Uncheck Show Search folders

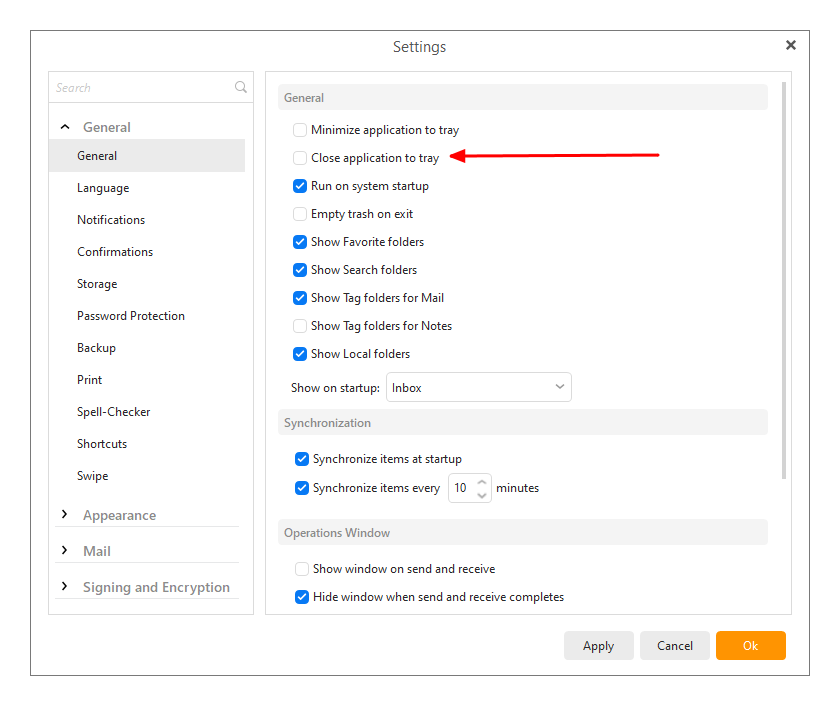pyautogui.click(x=300, y=270)
